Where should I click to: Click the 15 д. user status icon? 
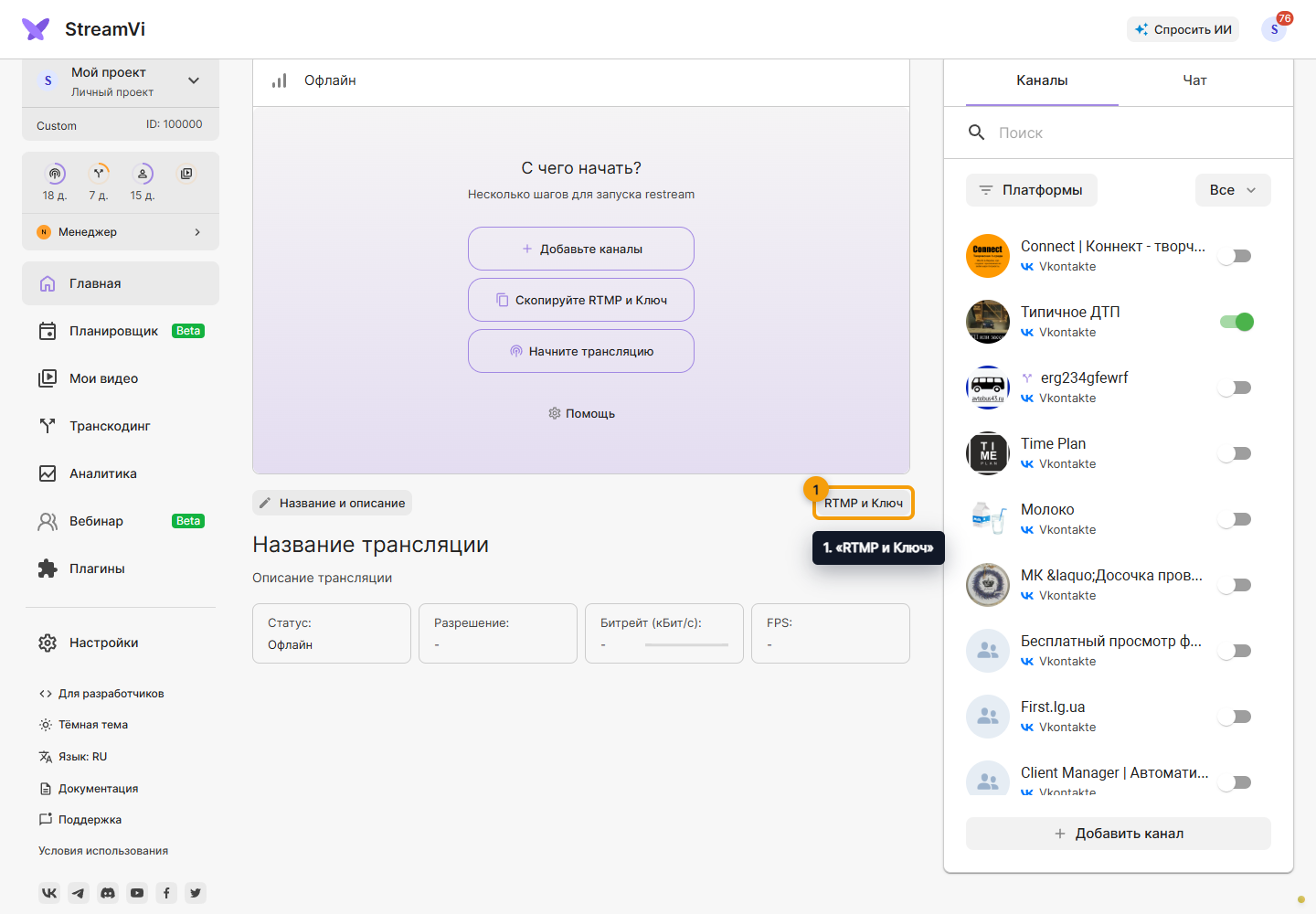click(143, 174)
